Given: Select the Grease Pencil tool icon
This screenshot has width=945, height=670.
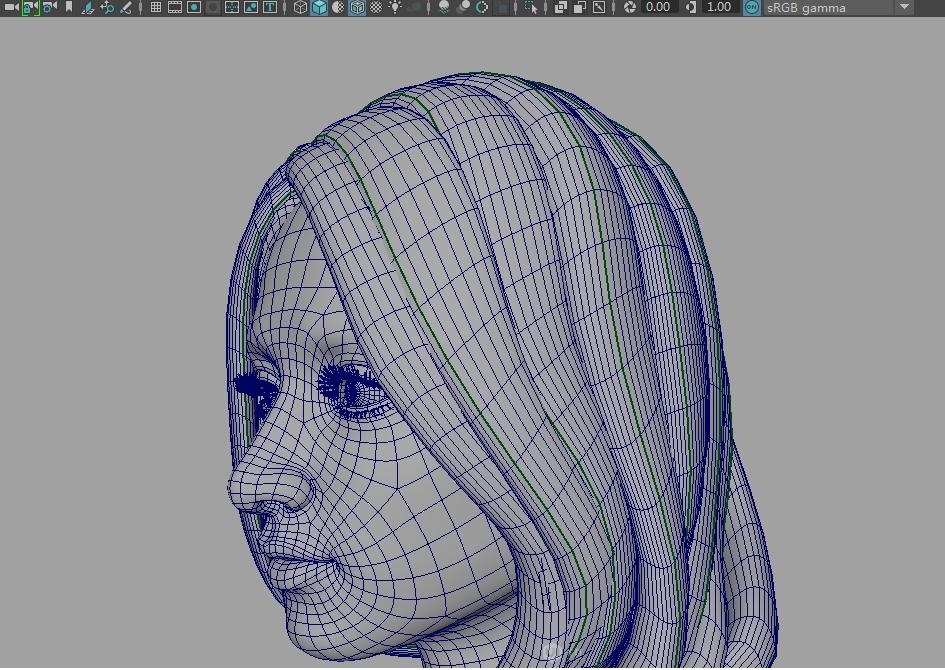Looking at the screenshot, I should tap(126, 7).
